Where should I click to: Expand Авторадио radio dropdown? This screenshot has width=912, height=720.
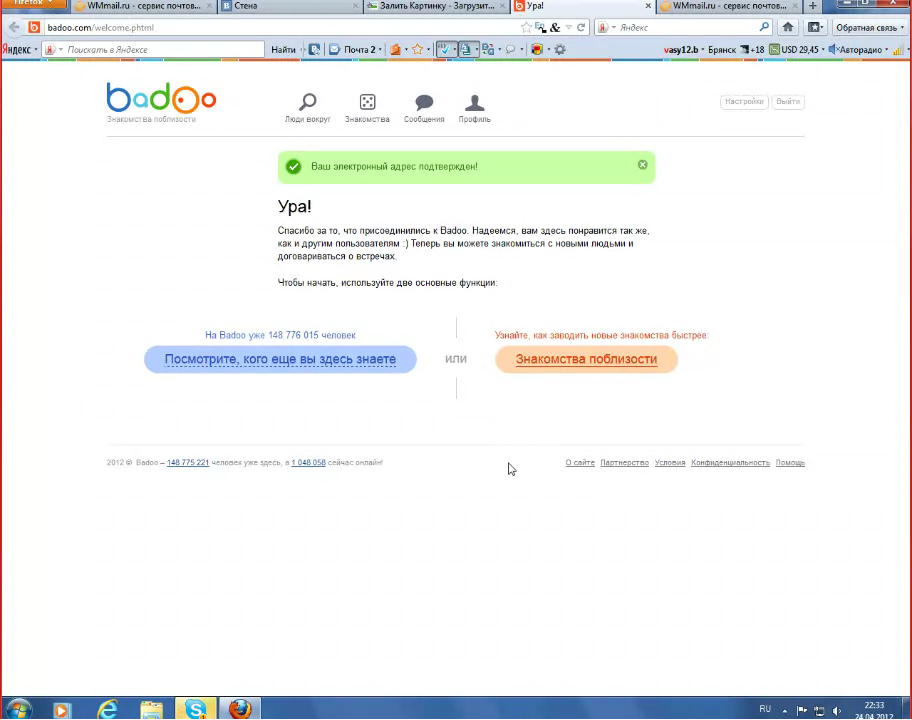[x=888, y=49]
